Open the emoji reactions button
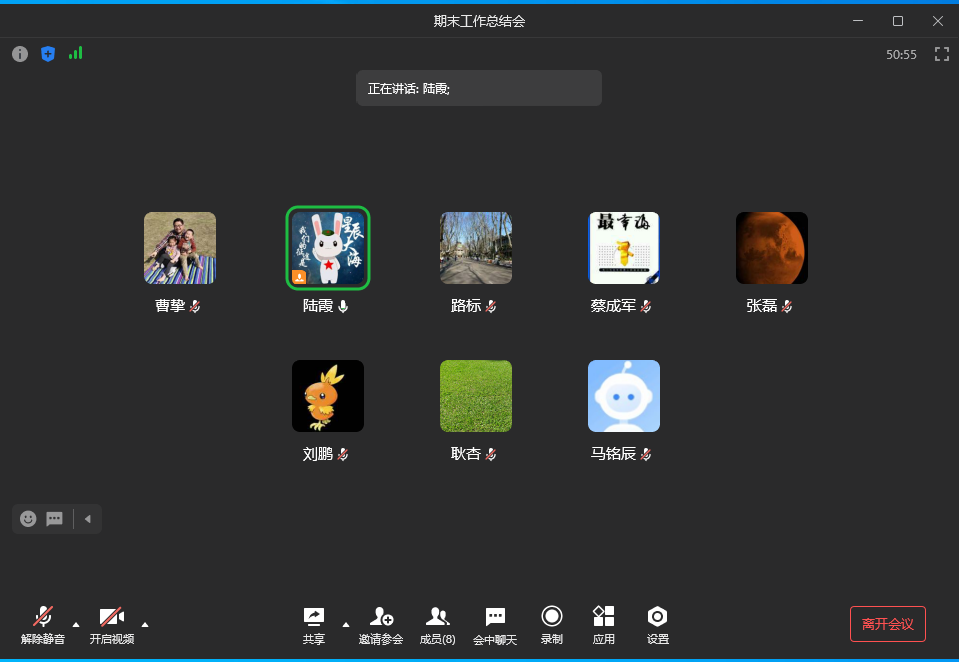 [x=28, y=519]
